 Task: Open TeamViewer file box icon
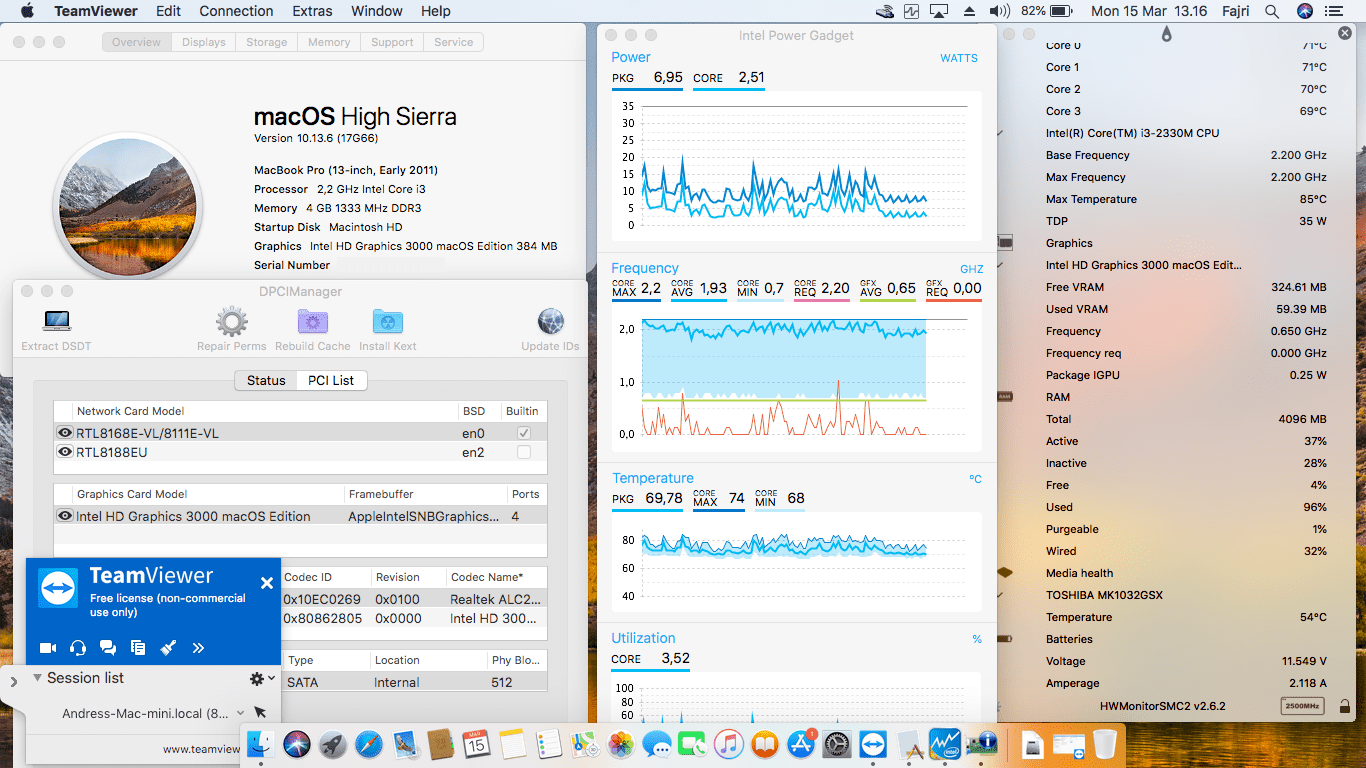pyautogui.click(x=138, y=648)
